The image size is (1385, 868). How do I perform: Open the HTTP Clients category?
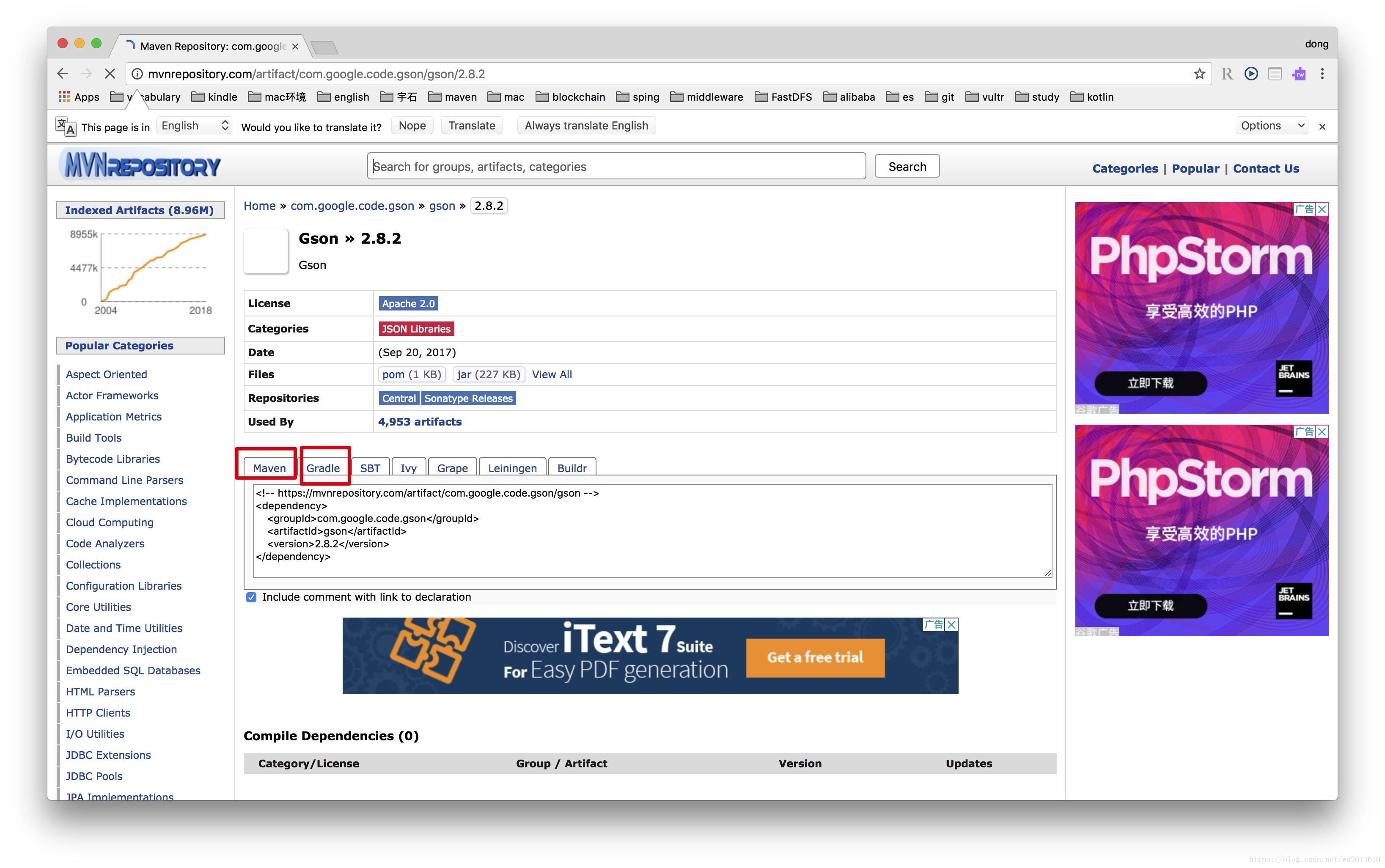click(x=98, y=712)
